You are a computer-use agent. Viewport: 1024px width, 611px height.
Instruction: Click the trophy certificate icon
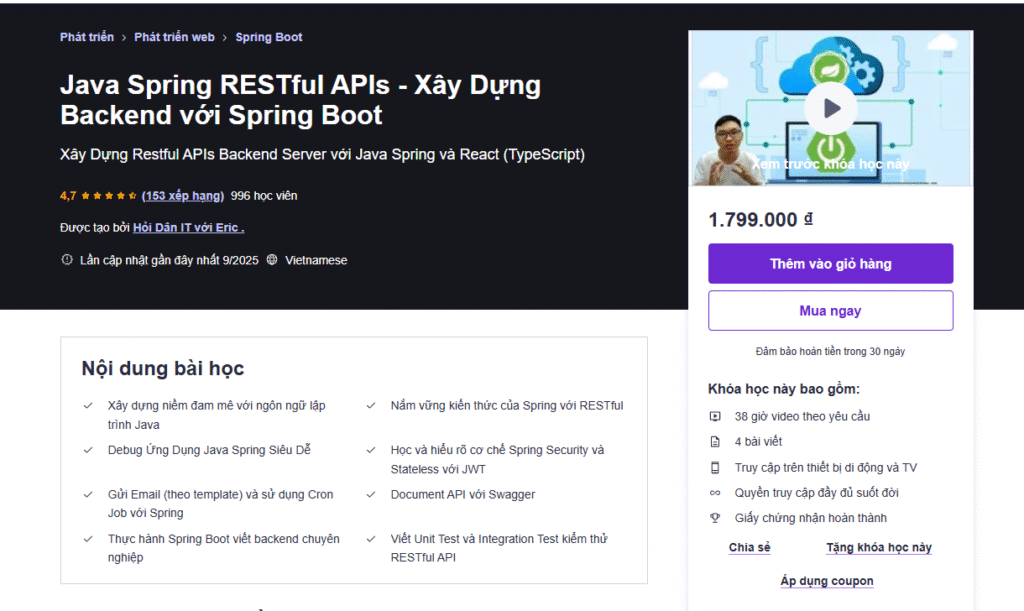click(x=715, y=518)
